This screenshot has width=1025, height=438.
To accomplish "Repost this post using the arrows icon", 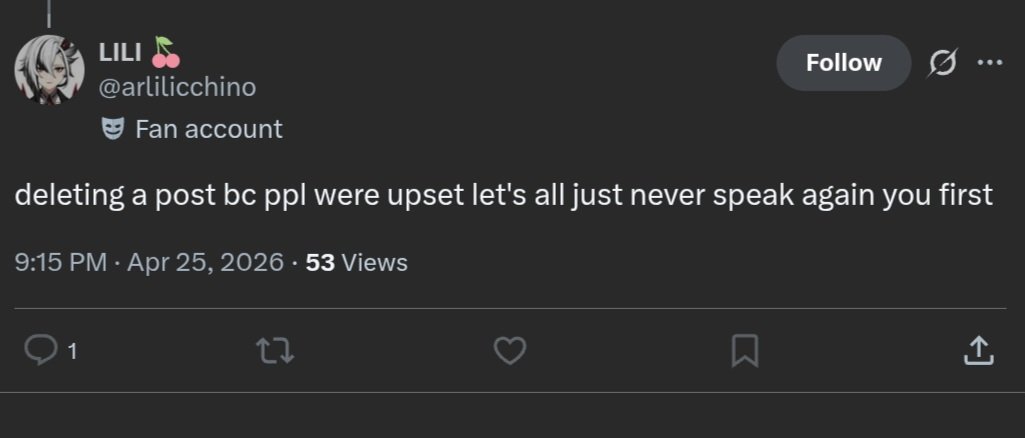I will [x=275, y=350].
